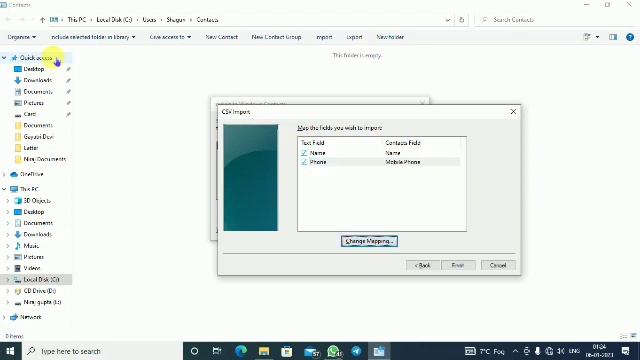Click New Contact in the toolbar
The width and height of the screenshot is (640, 360).
pyautogui.click(x=222, y=37)
